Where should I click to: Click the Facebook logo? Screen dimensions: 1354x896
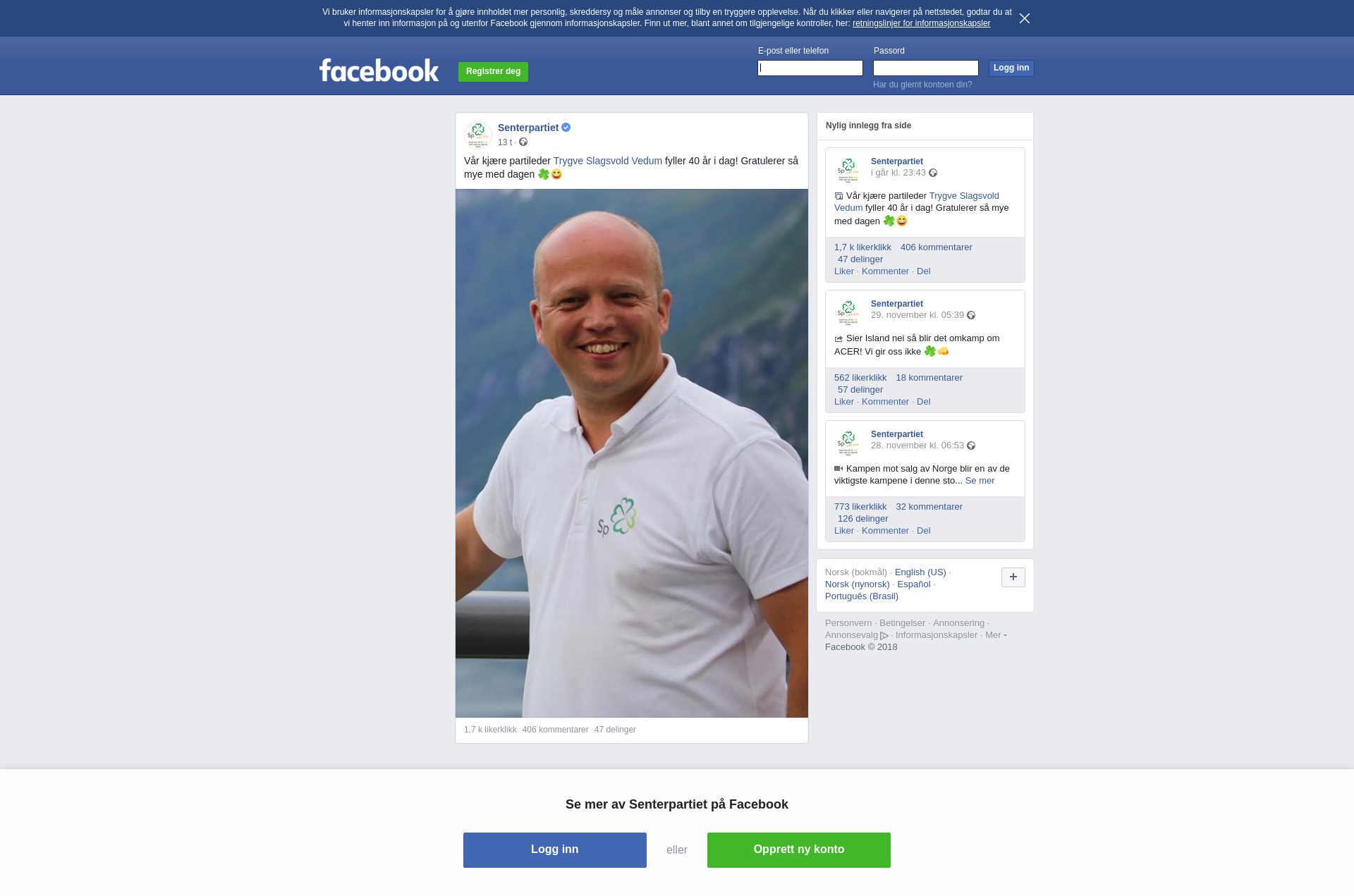point(379,70)
